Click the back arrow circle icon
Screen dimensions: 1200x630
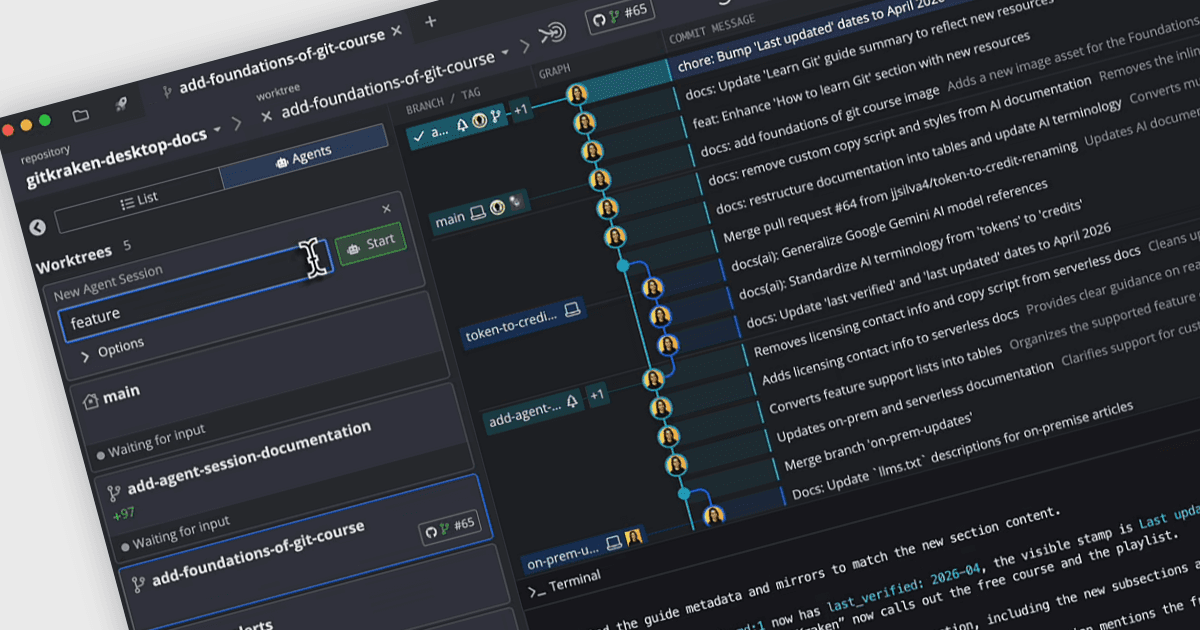pyautogui.click(x=38, y=227)
